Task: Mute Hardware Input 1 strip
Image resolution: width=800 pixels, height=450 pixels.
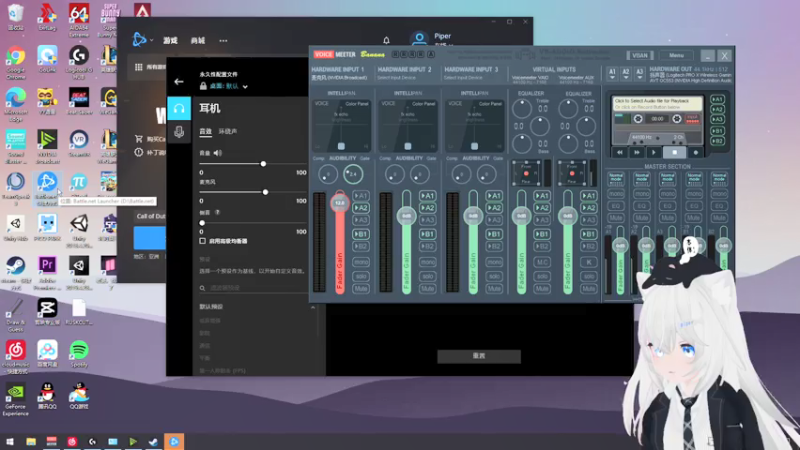Action: [x=361, y=289]
